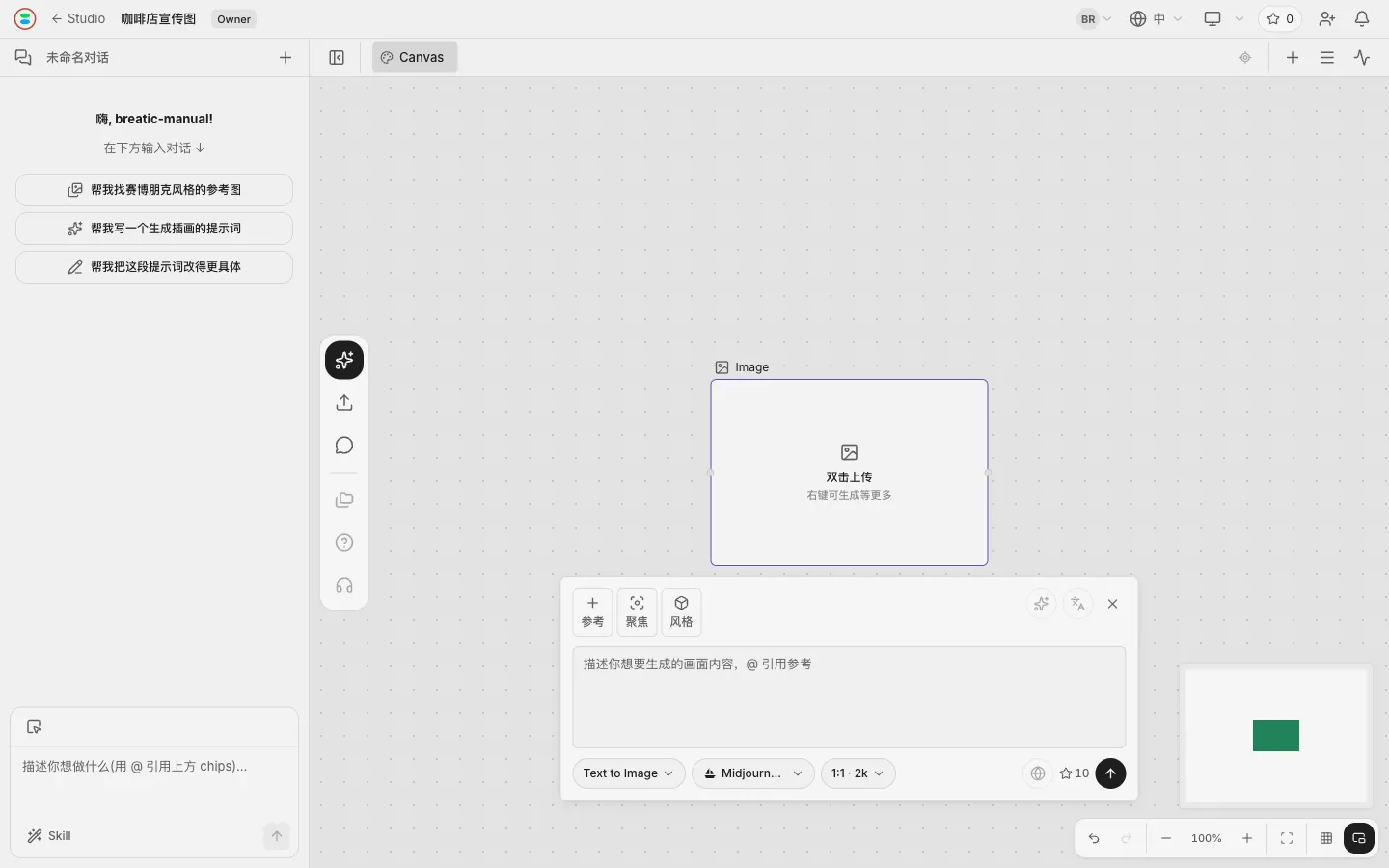1389x868 pixels.
Task: Send the chat message arrow
Action: pos(277,836)
